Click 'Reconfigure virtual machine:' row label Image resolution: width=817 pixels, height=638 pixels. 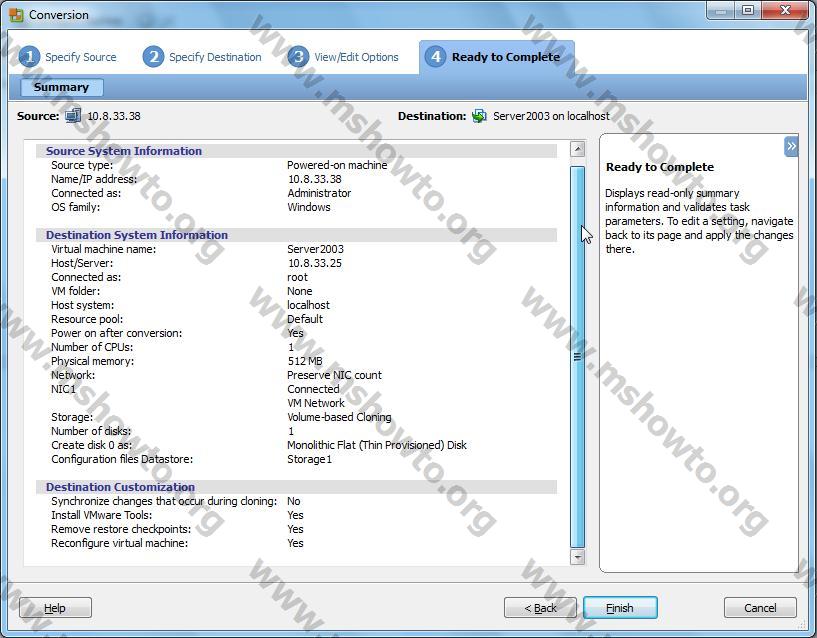[x=119, y=543]
